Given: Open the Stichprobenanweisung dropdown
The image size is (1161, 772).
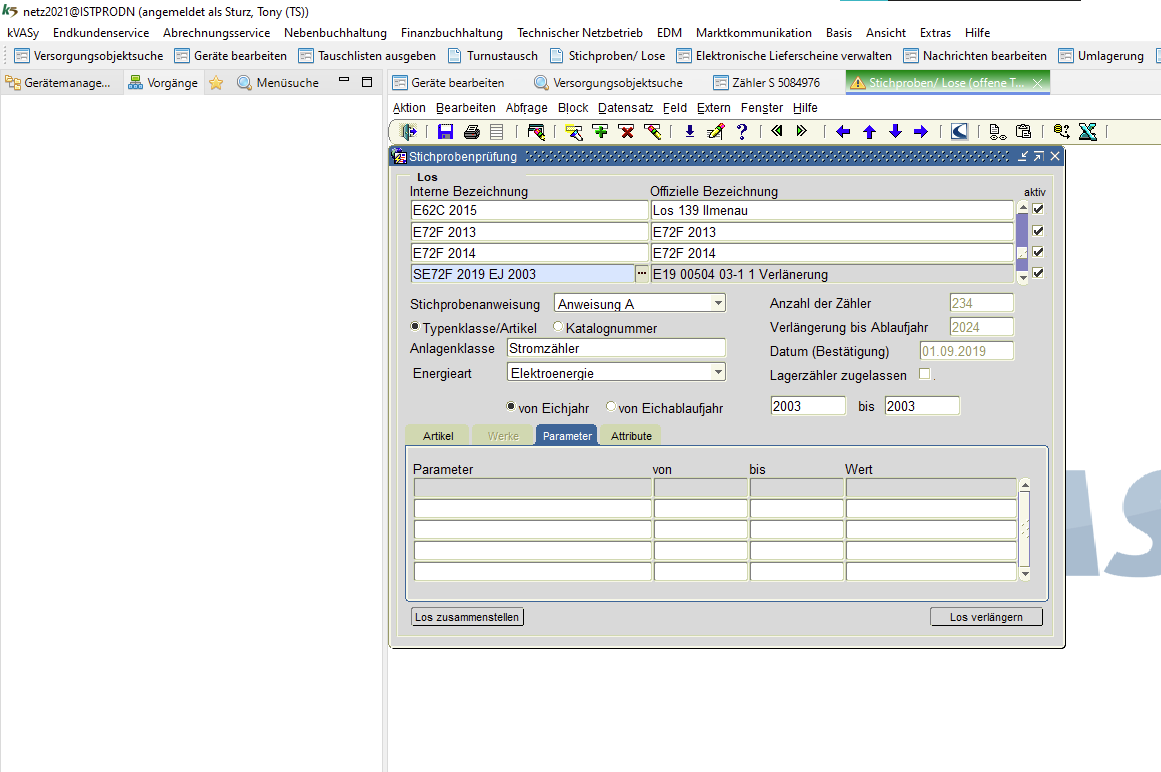Looking at the screenshot, I should [x=718, y=304].
